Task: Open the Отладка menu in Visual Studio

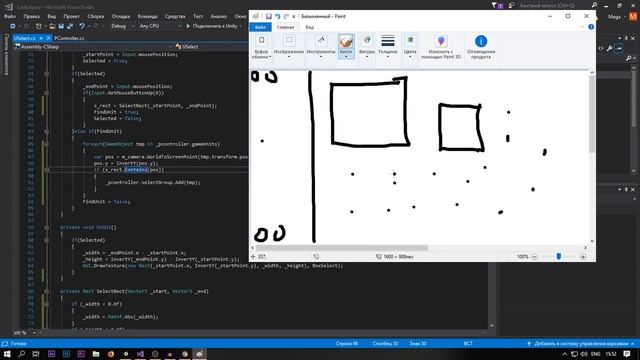Action: (x=121, y=16)
